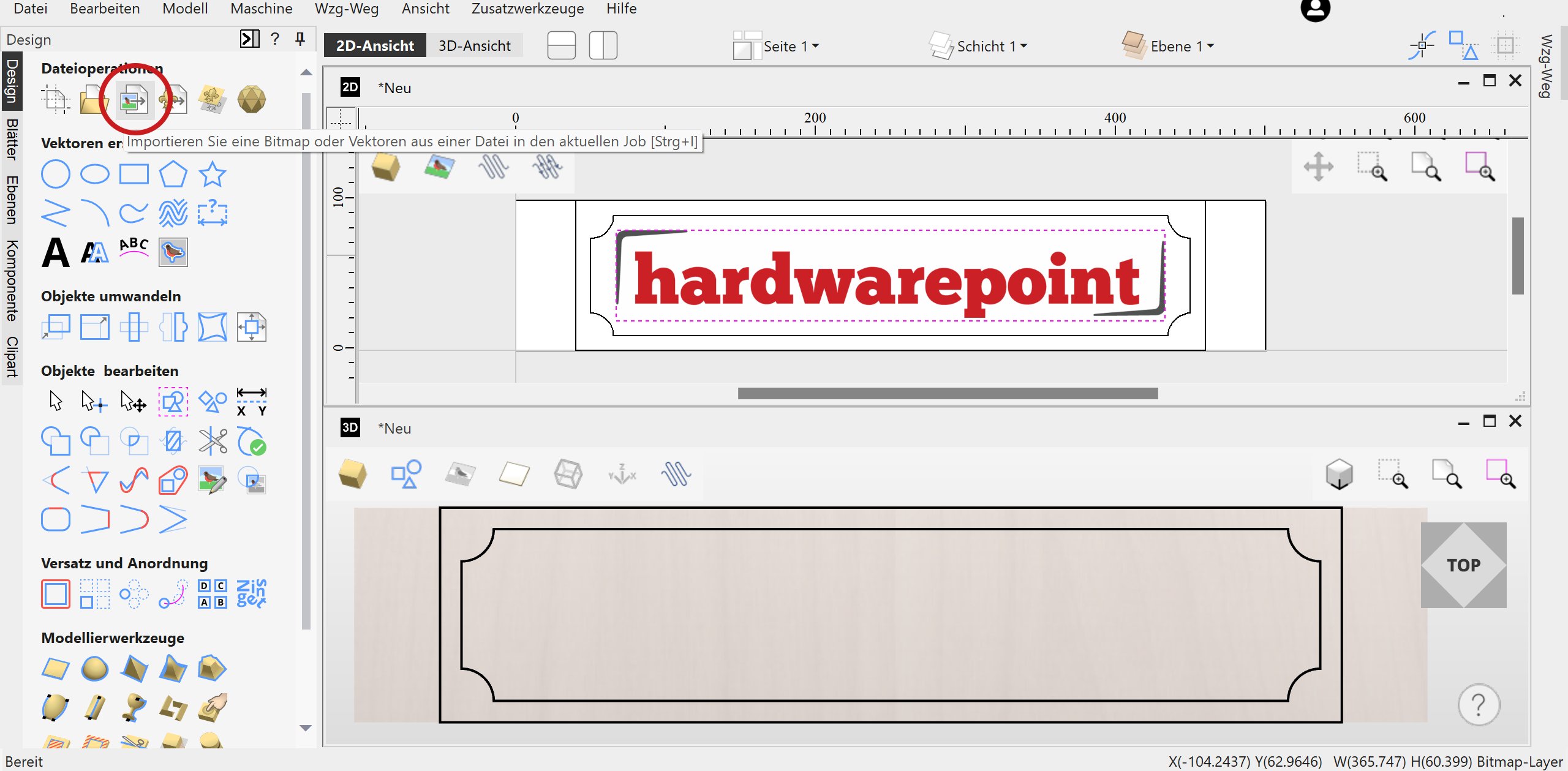Open the measure X Y dimension tool
The image size is (1568, 771).
(252, 402)
